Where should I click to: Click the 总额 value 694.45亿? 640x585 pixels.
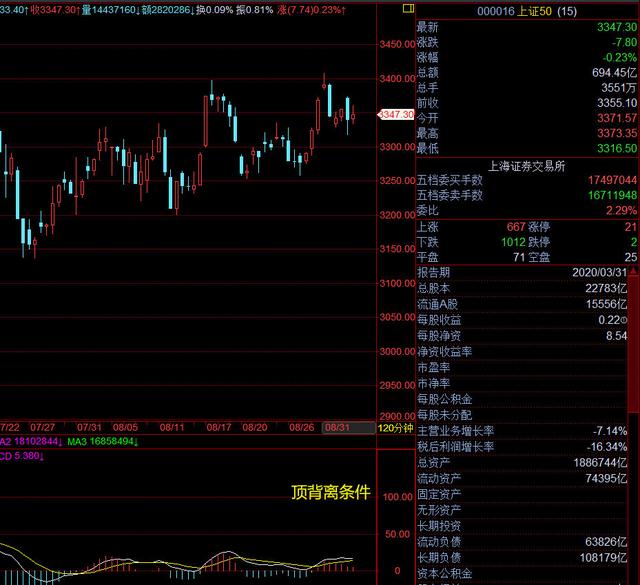pos(614,73)
